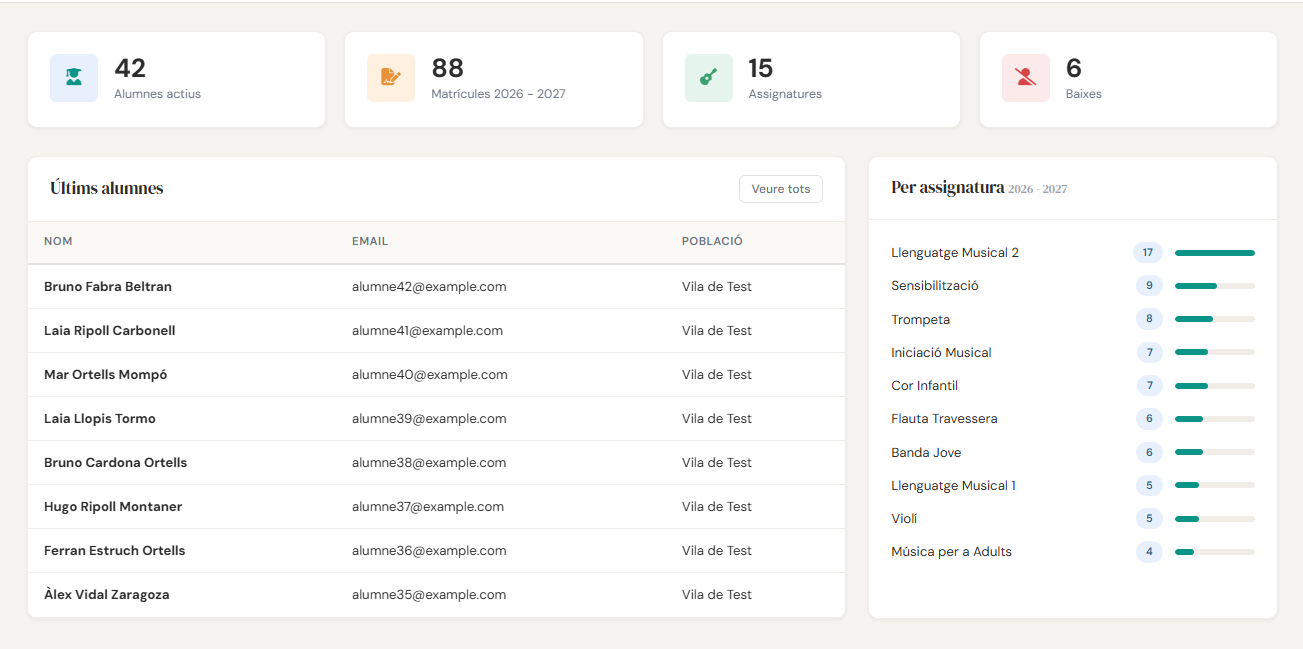Select student Mar Ortells Mompó
This screenshot has width=1303, height=649.
coord(106,375)
